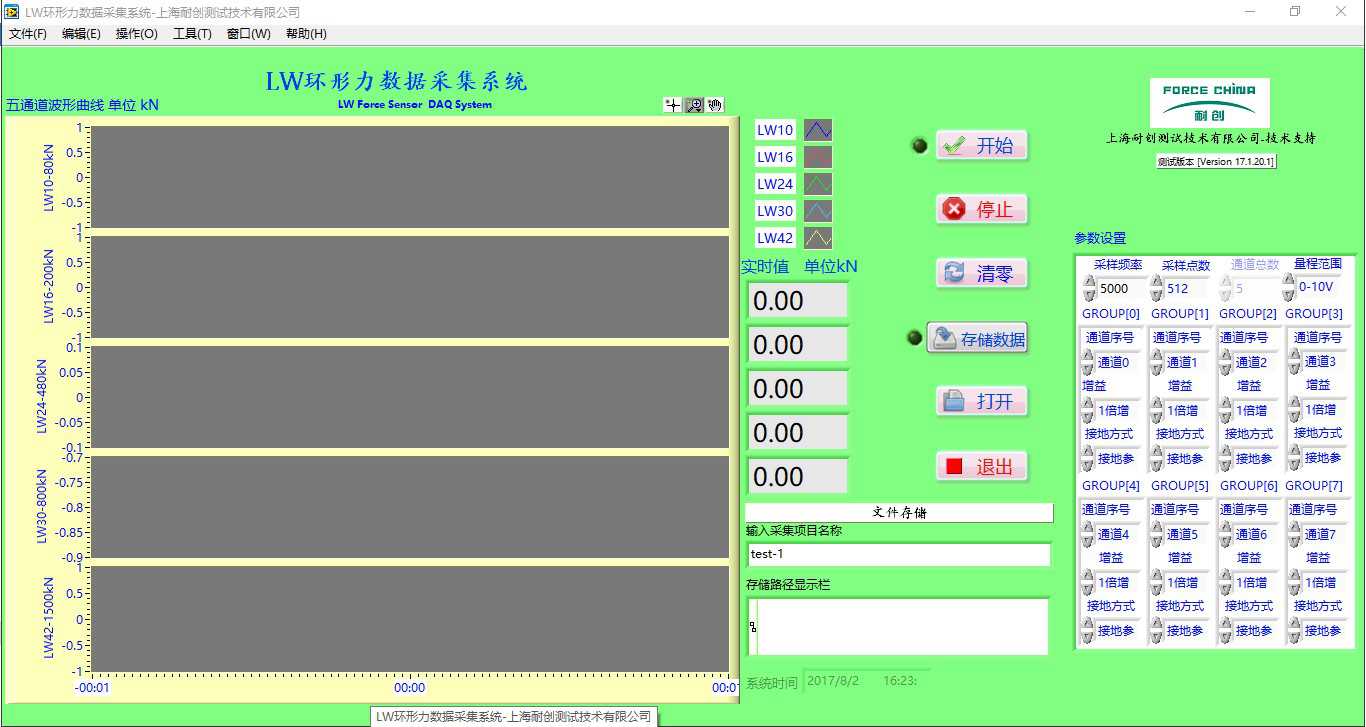The width and height of the screenshot is (1366, 727).
Task: Activate the zoom magnifier graph tool
Action: tap(694, 105)
